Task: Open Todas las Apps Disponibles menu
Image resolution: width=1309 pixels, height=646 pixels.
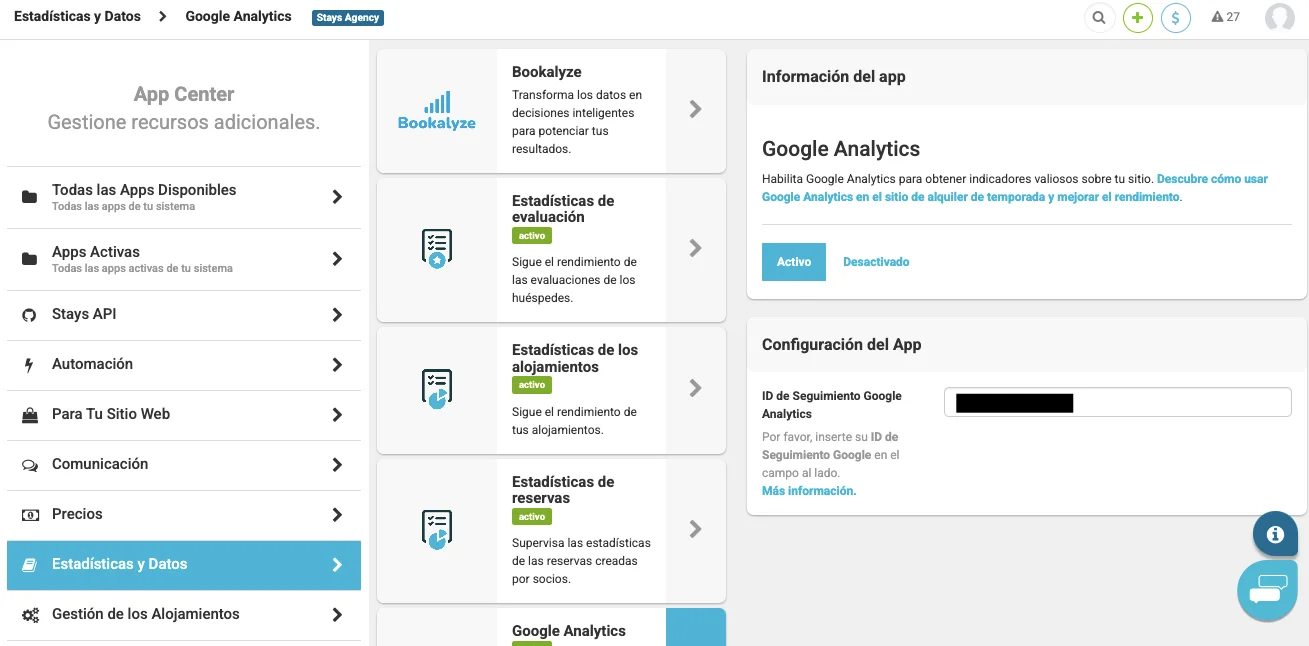Action: click(184, 197)
